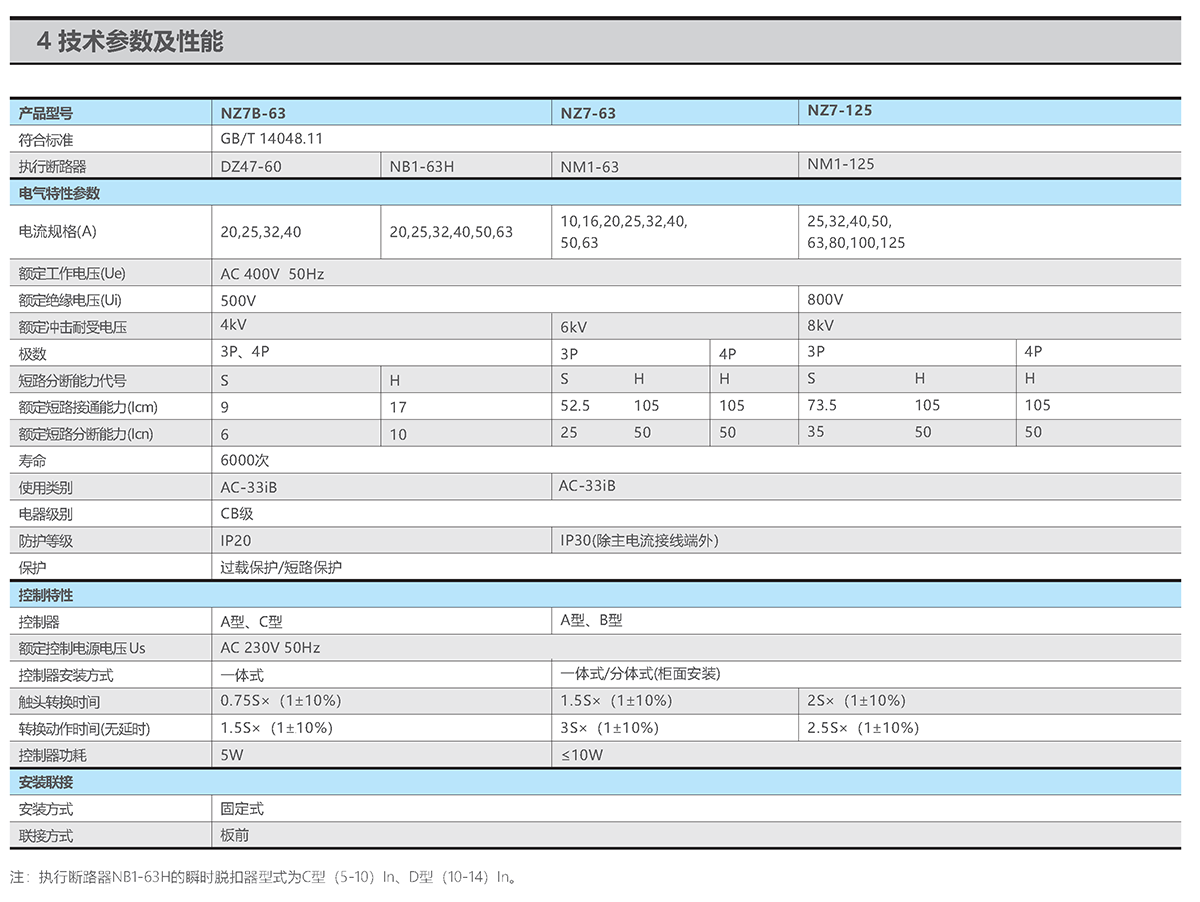Click the lifespan value "6000次"
Image resolution: width=1200 pixels, height=902 pixels.
245,461
